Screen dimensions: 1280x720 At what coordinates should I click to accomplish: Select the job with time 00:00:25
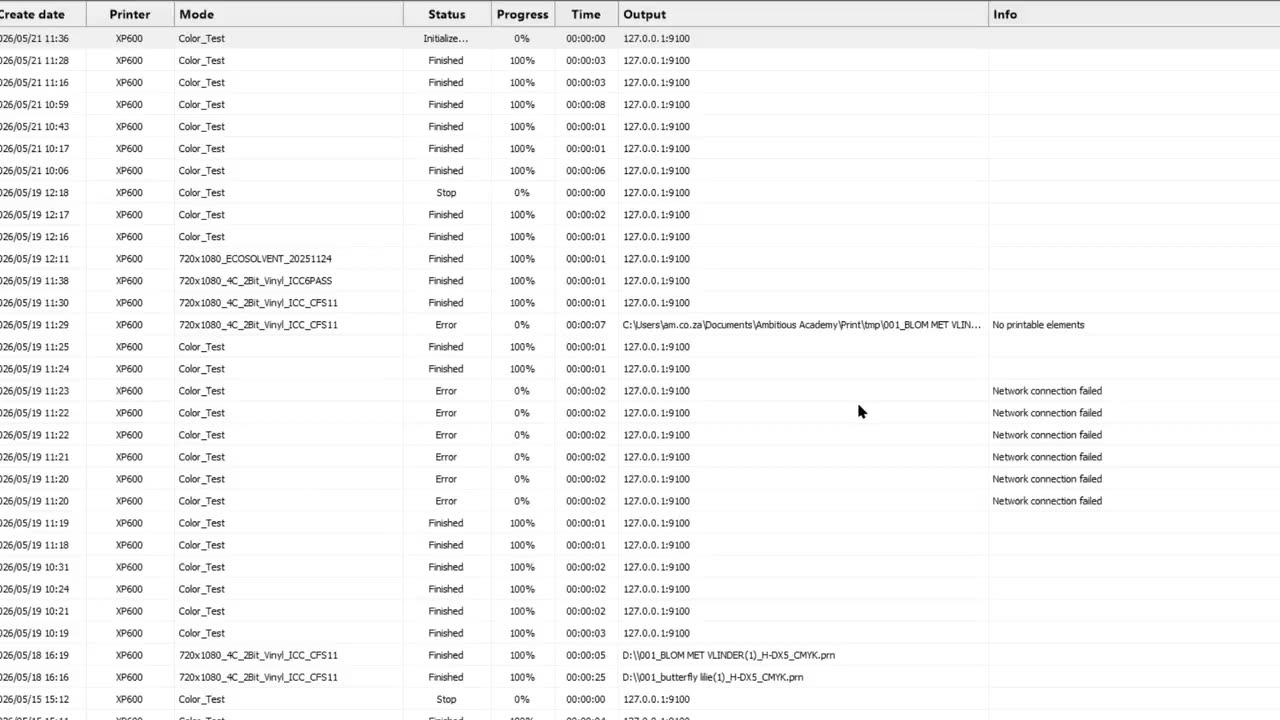[x=640, y=677]
